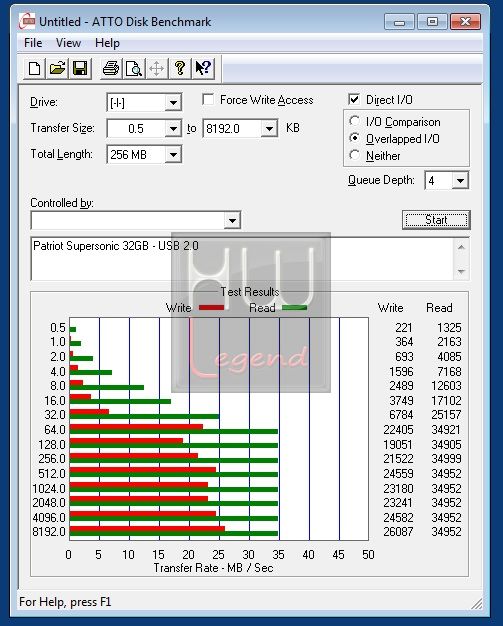The height and width of the screenshot is (626, 503).
Task: Expand the Drive selection dropdown
Action: (x=173, y=103)
